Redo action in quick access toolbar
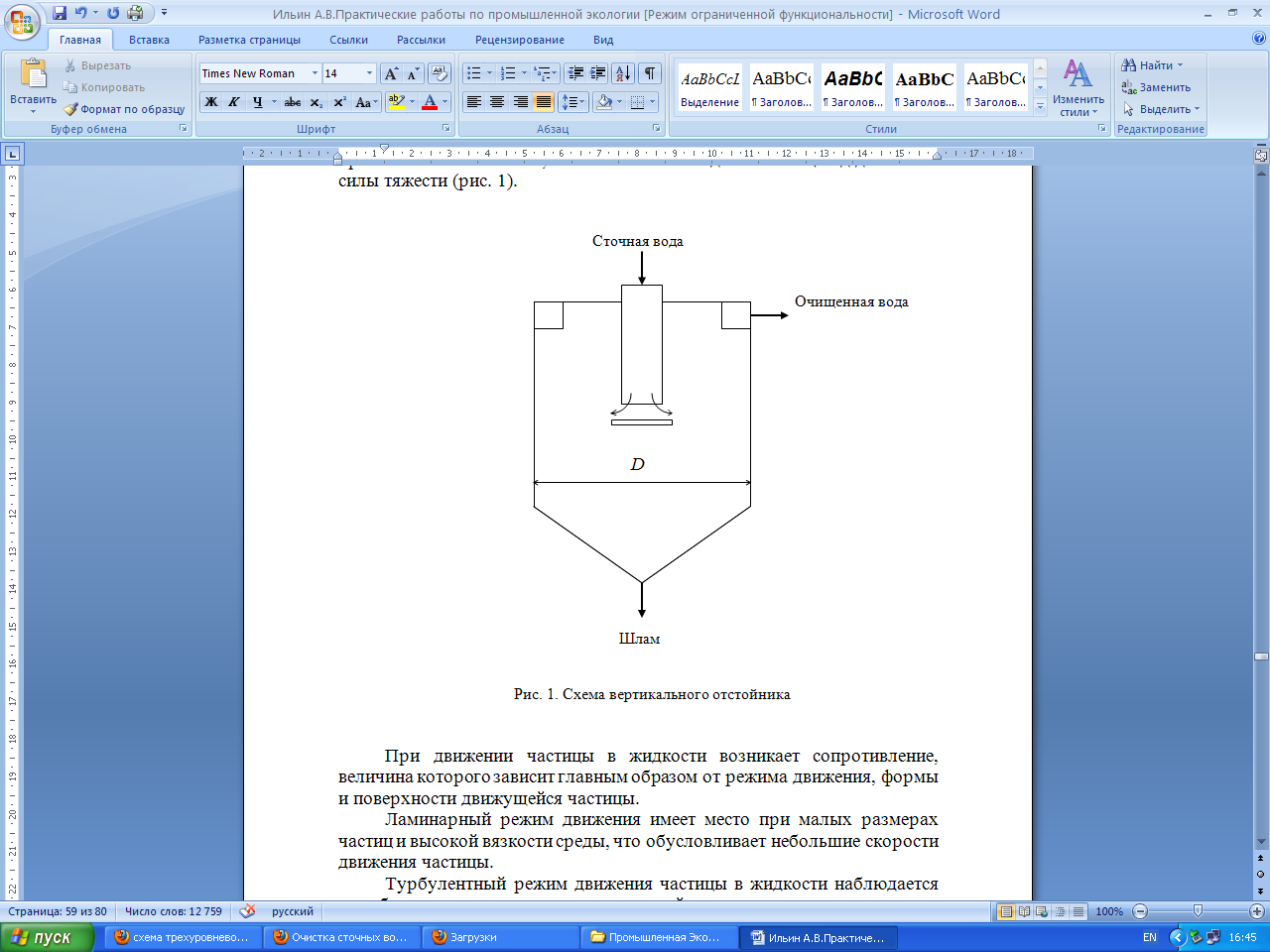This screenshot has height=952, width=1270. tap(113, 13)
